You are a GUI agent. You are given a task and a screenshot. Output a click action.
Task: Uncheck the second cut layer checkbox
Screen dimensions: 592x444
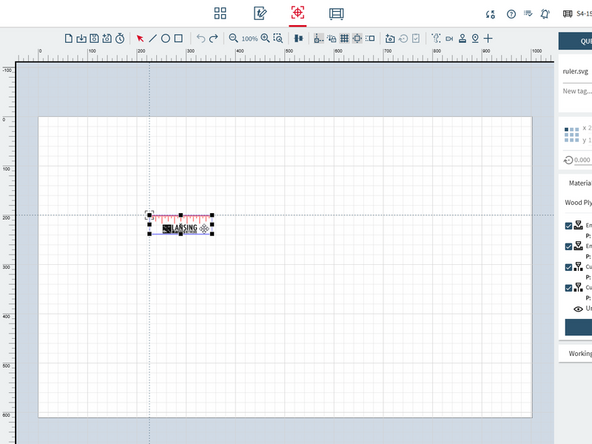569,288
